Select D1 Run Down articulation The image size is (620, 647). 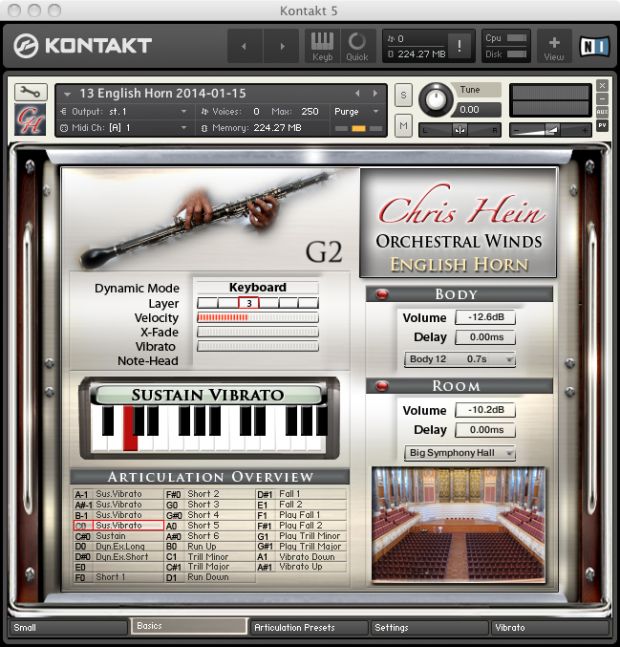[210, 577]
